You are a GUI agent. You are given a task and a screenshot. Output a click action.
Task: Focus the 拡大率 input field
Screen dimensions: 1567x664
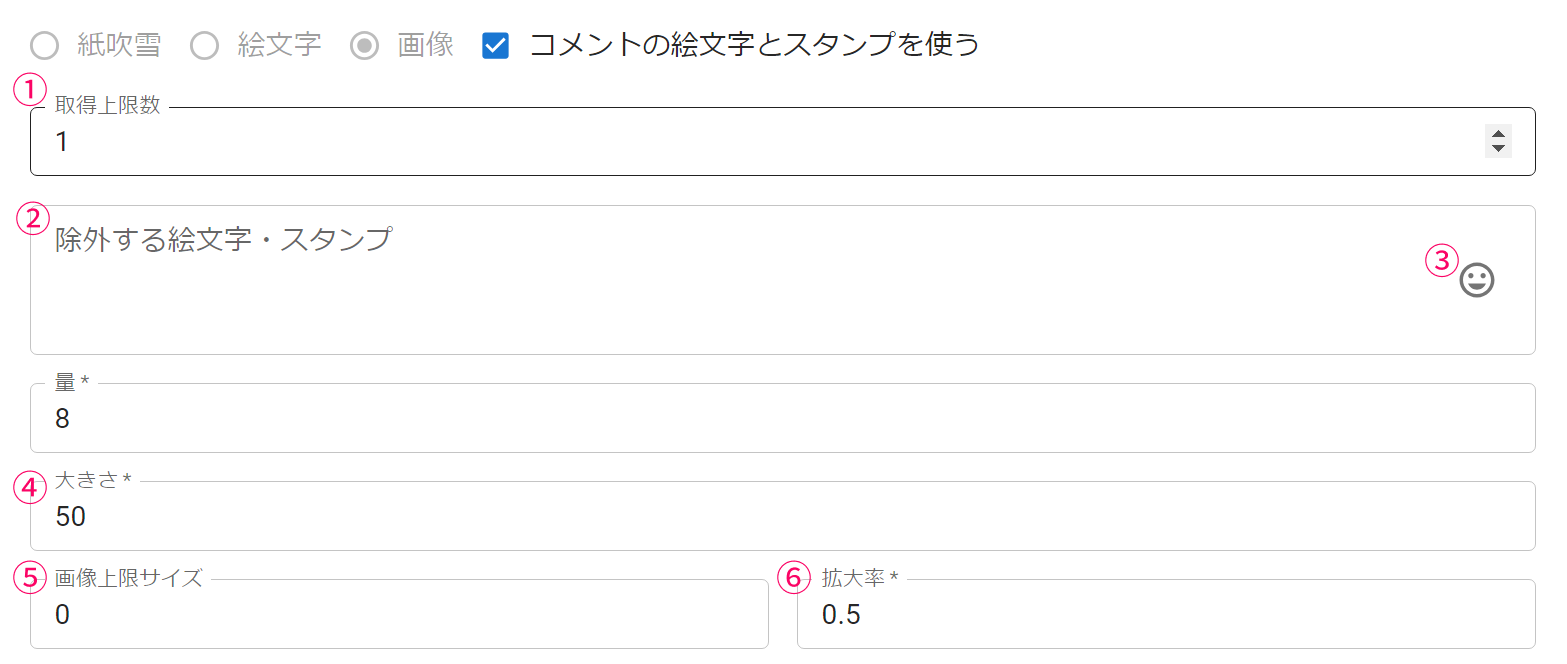1165,615
